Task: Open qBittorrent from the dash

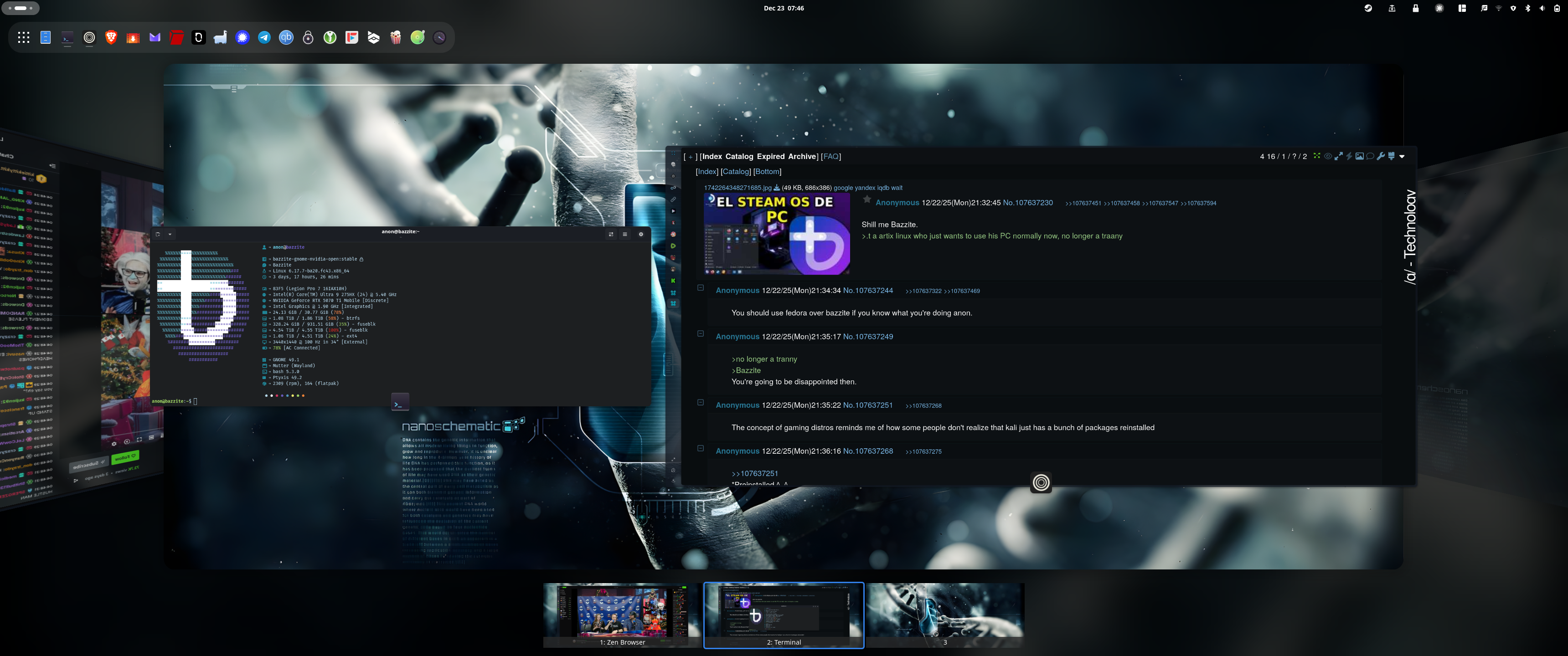Action: (286, 38)
